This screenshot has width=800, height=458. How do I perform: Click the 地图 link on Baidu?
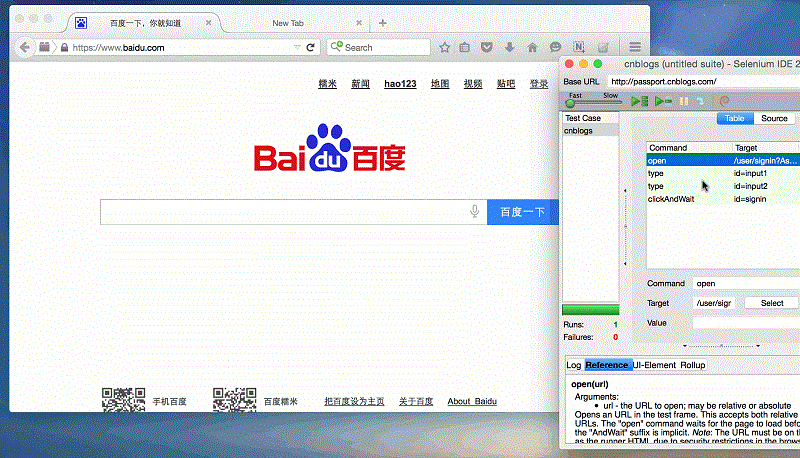point(440,84)
